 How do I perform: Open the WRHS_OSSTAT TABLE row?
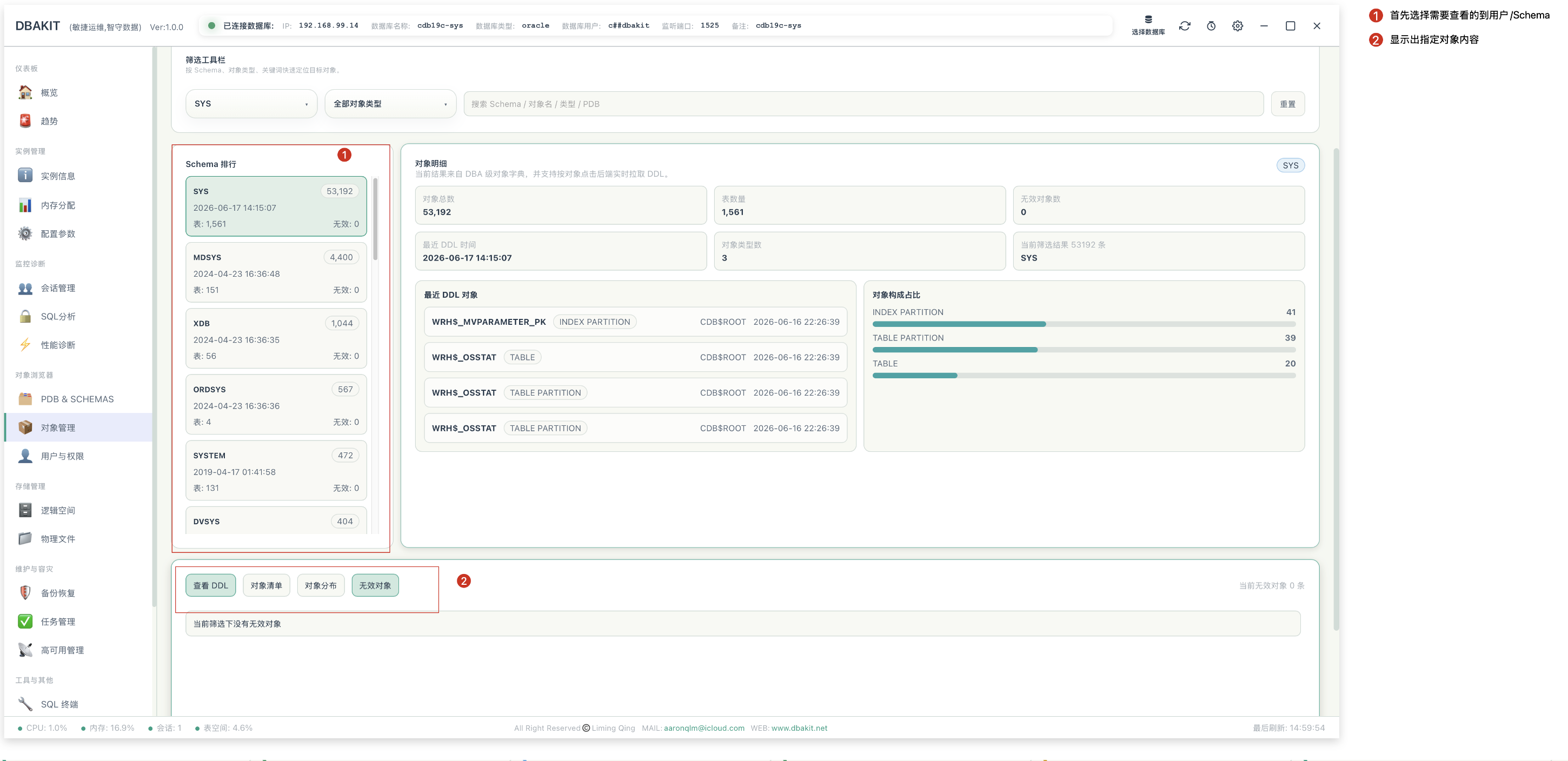[635, 357]
